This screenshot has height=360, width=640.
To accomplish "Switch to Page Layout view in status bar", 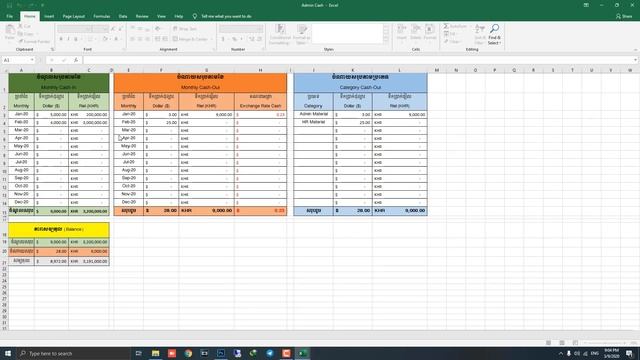I will (x=562, y=343).
